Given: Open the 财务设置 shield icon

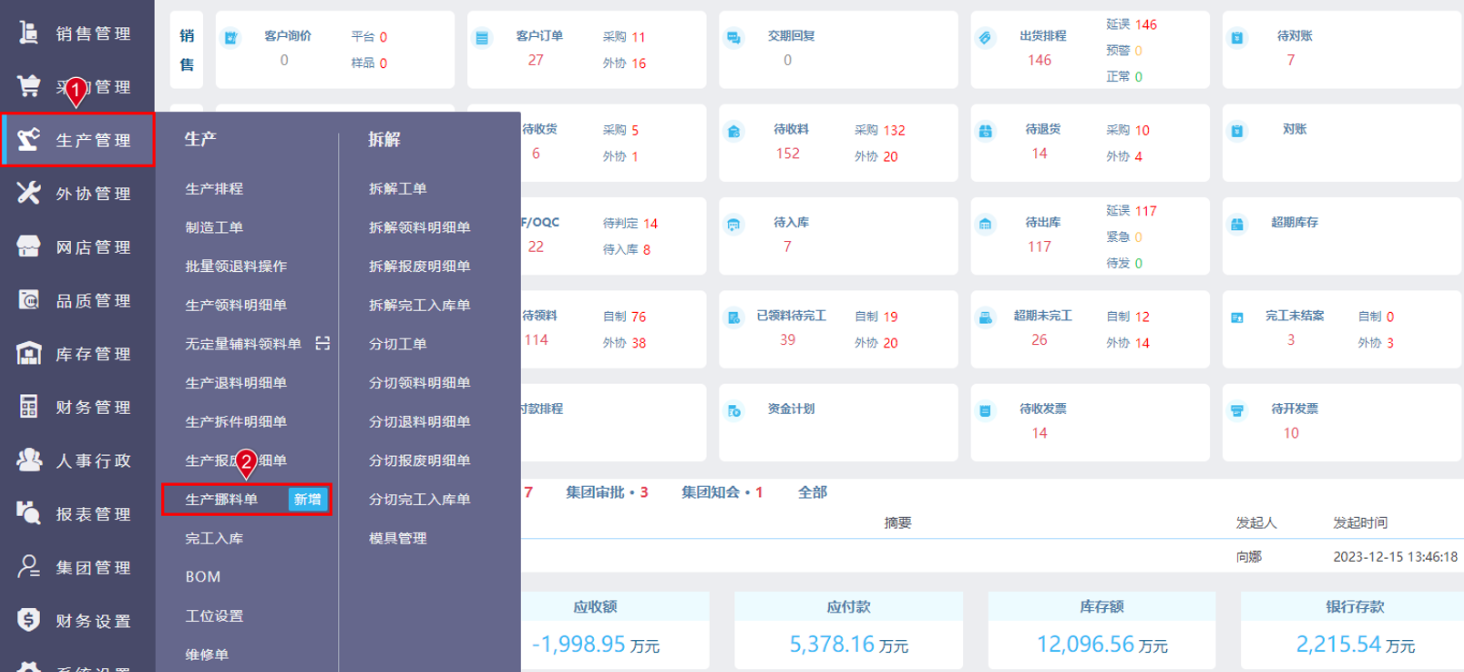Looking at the screenshot, I should [x=29, y=621].
